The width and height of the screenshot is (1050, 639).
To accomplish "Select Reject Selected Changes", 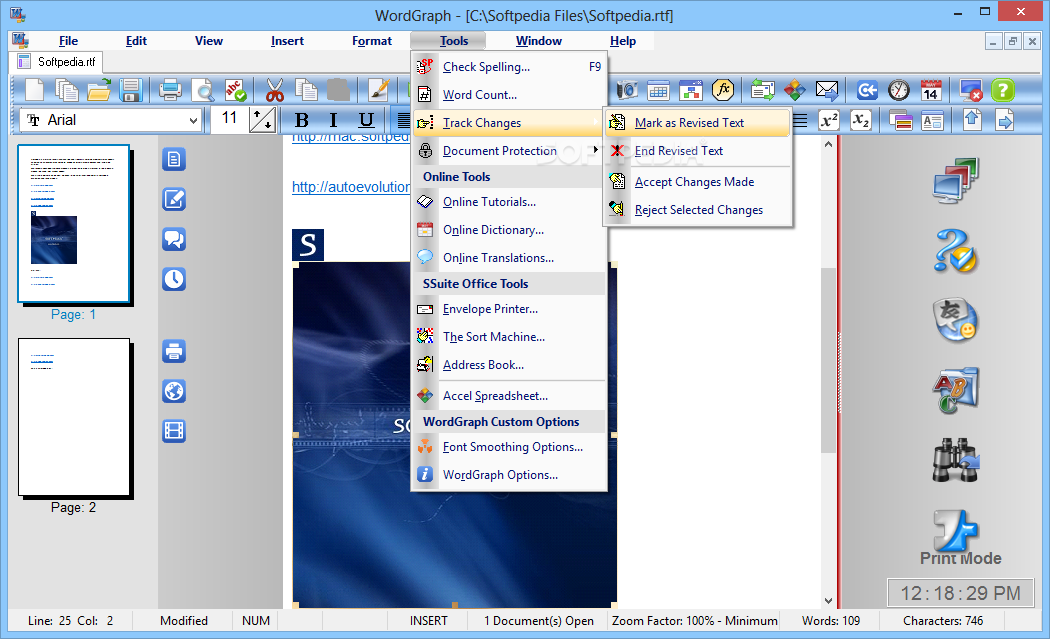I will pos(697,210).
